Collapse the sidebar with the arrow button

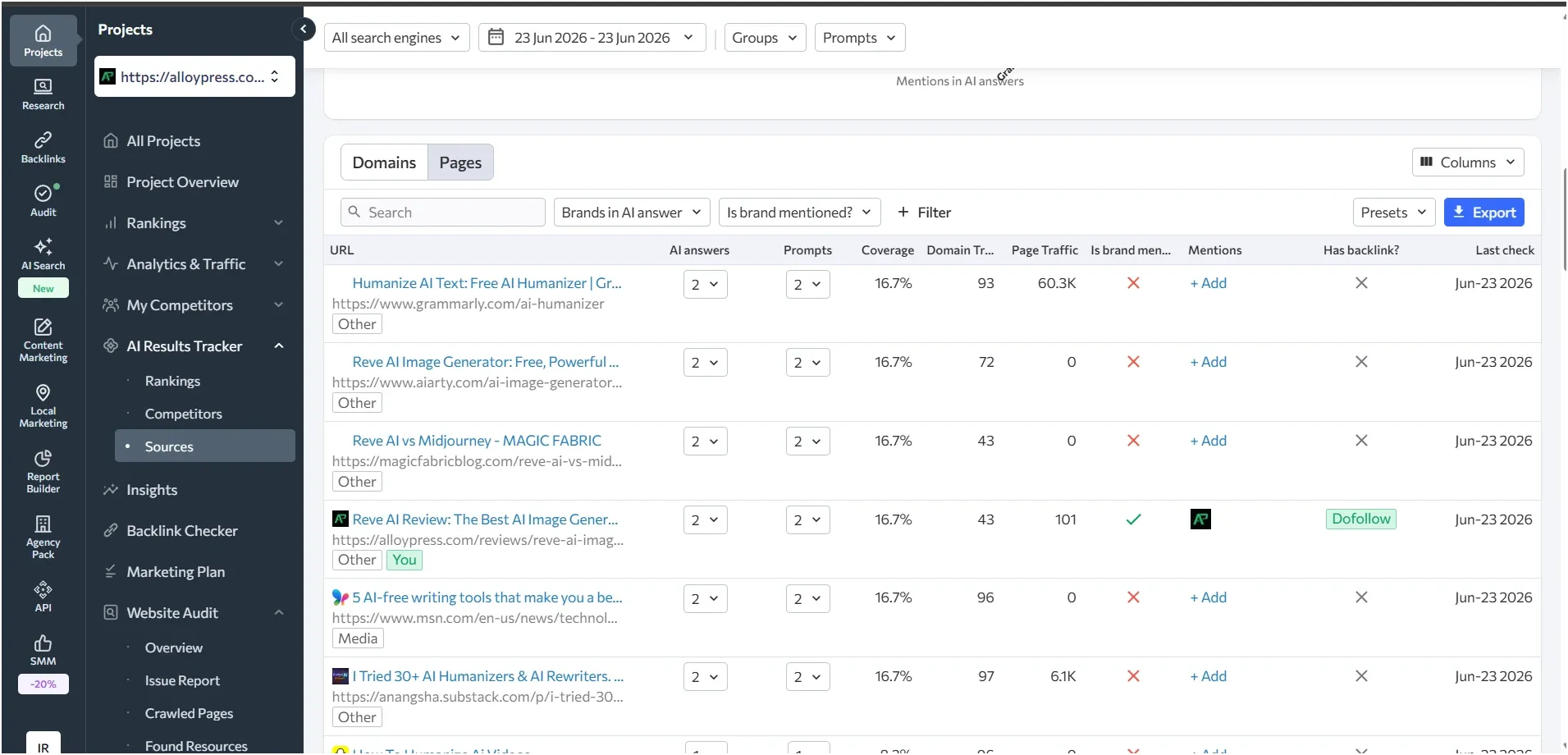303,30
